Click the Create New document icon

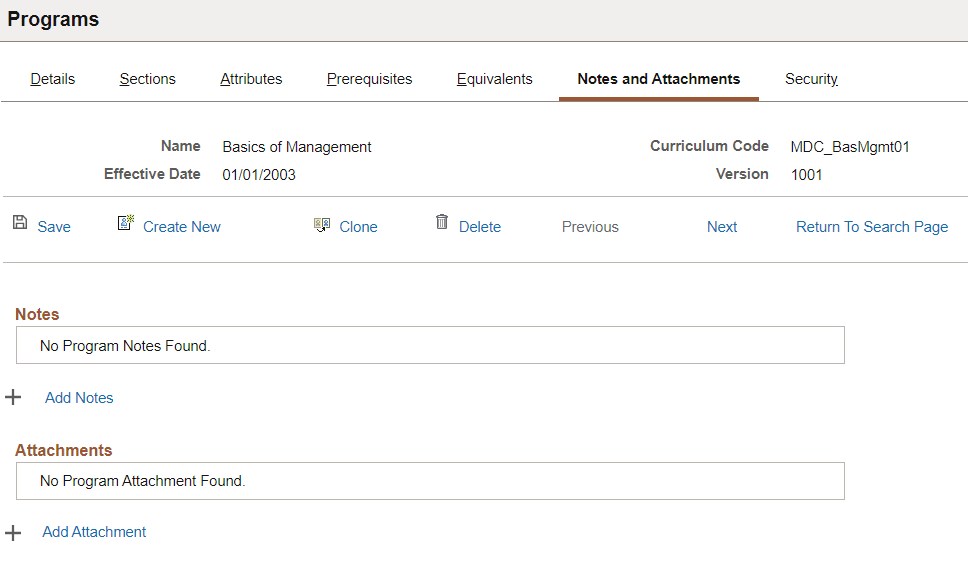click(126, 222)
